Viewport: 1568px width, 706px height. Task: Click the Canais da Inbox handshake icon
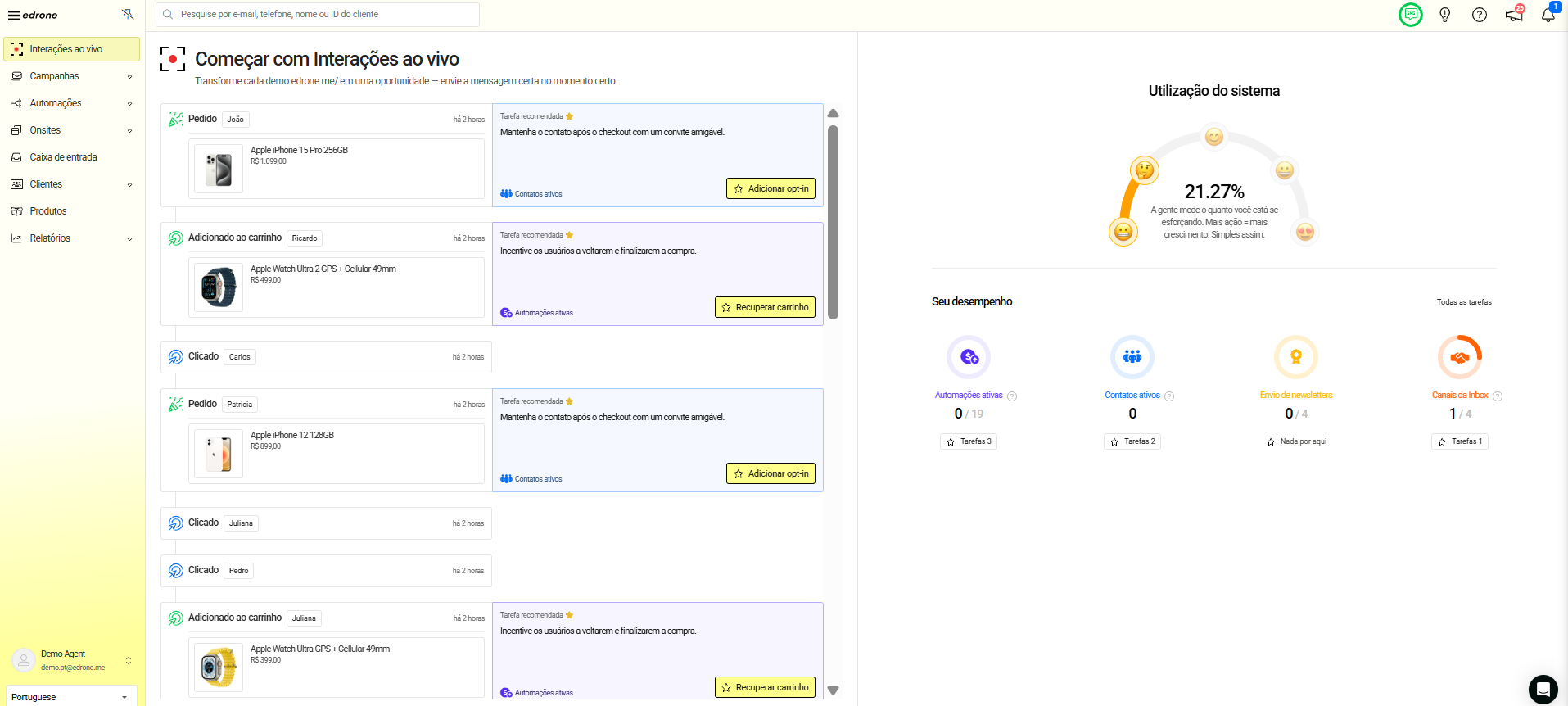pos(1460,357)
